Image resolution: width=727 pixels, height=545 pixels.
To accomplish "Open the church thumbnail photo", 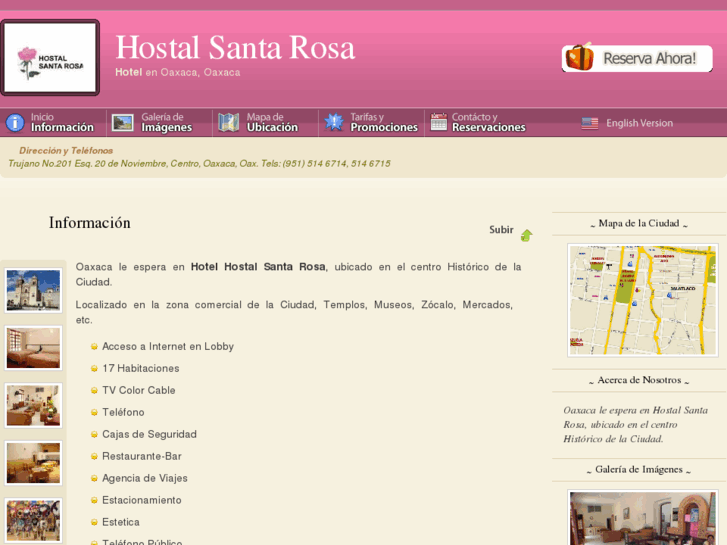I will coord(33,290).
